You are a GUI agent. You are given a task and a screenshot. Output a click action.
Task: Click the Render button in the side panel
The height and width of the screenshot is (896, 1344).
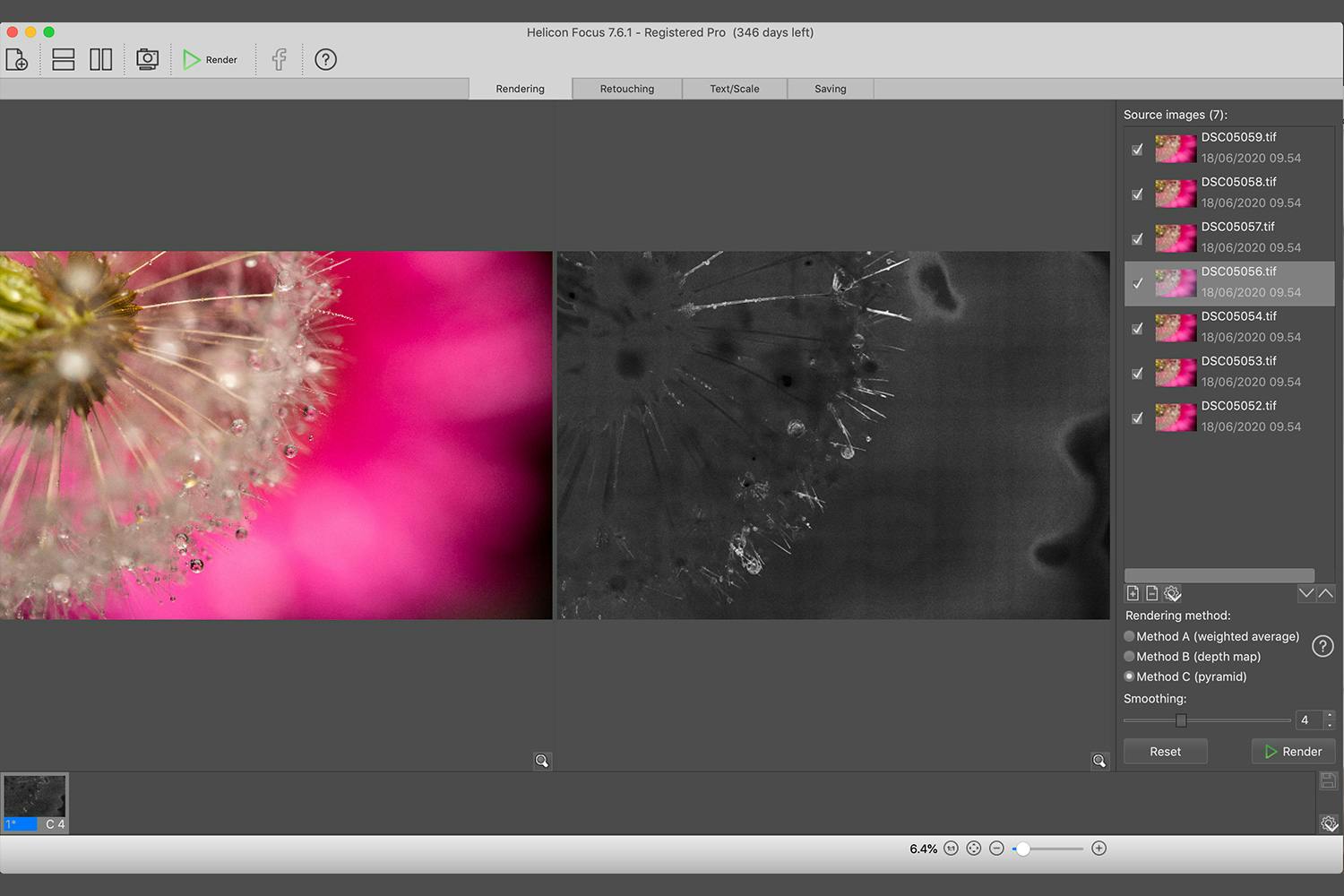point(1293,752)
